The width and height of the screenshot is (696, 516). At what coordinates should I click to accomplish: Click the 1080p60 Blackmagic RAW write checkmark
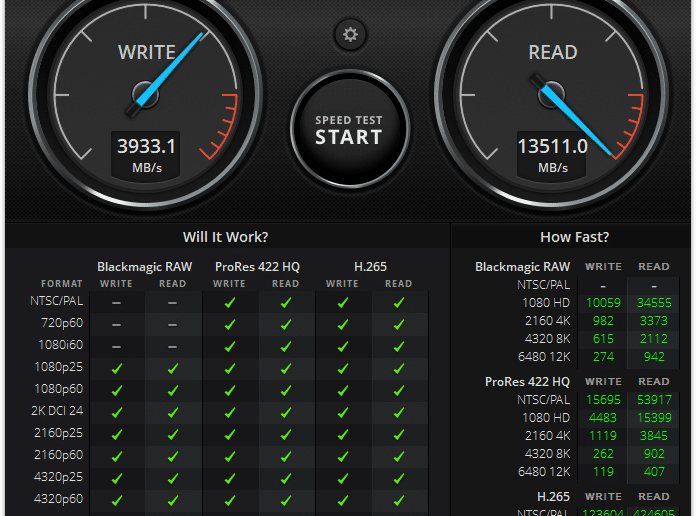117,391
